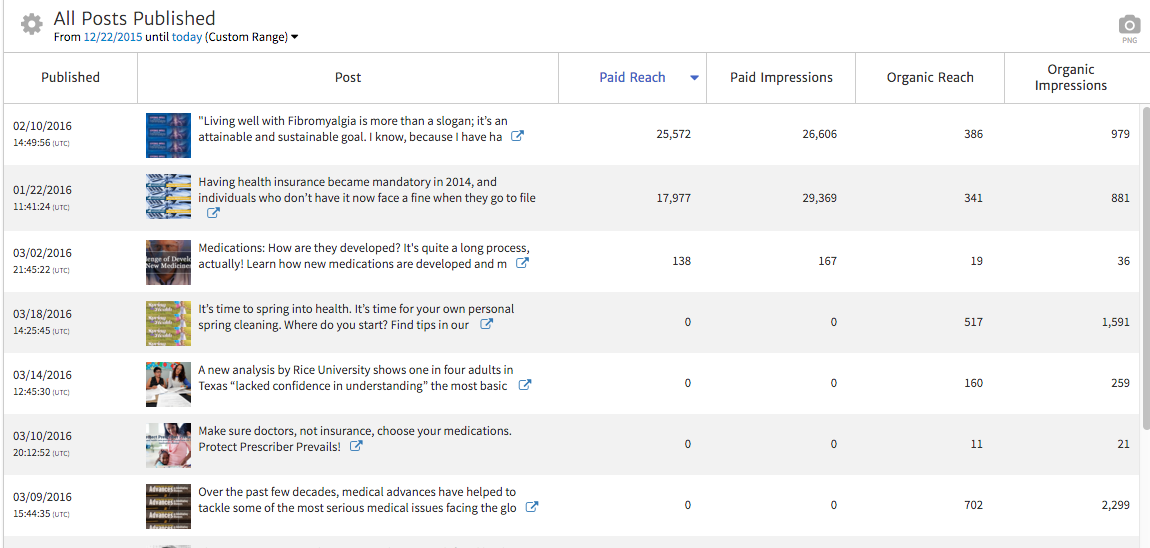Open external link for Medications post
This screenshot has height=548, width=1150.
click(522, 264)
